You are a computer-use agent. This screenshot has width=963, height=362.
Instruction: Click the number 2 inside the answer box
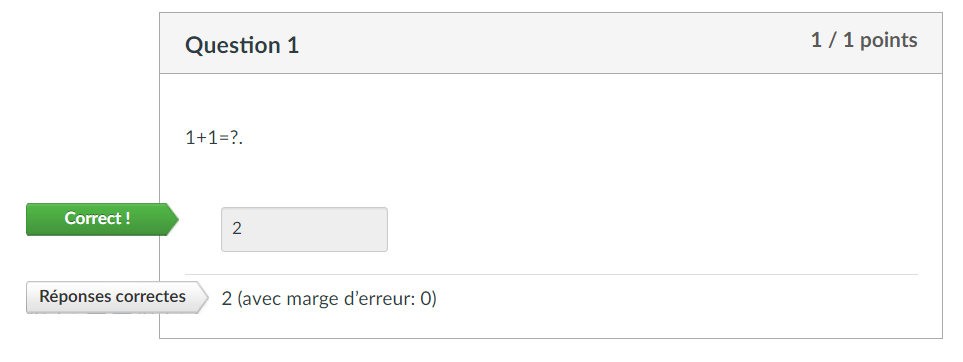(237, 229)
